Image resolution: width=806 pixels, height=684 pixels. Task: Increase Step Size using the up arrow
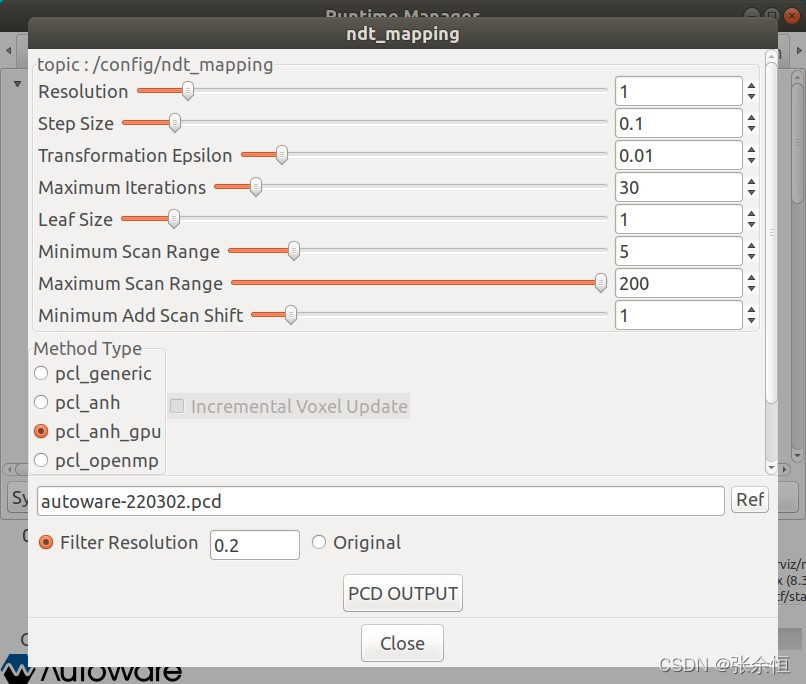coord(752,118)
